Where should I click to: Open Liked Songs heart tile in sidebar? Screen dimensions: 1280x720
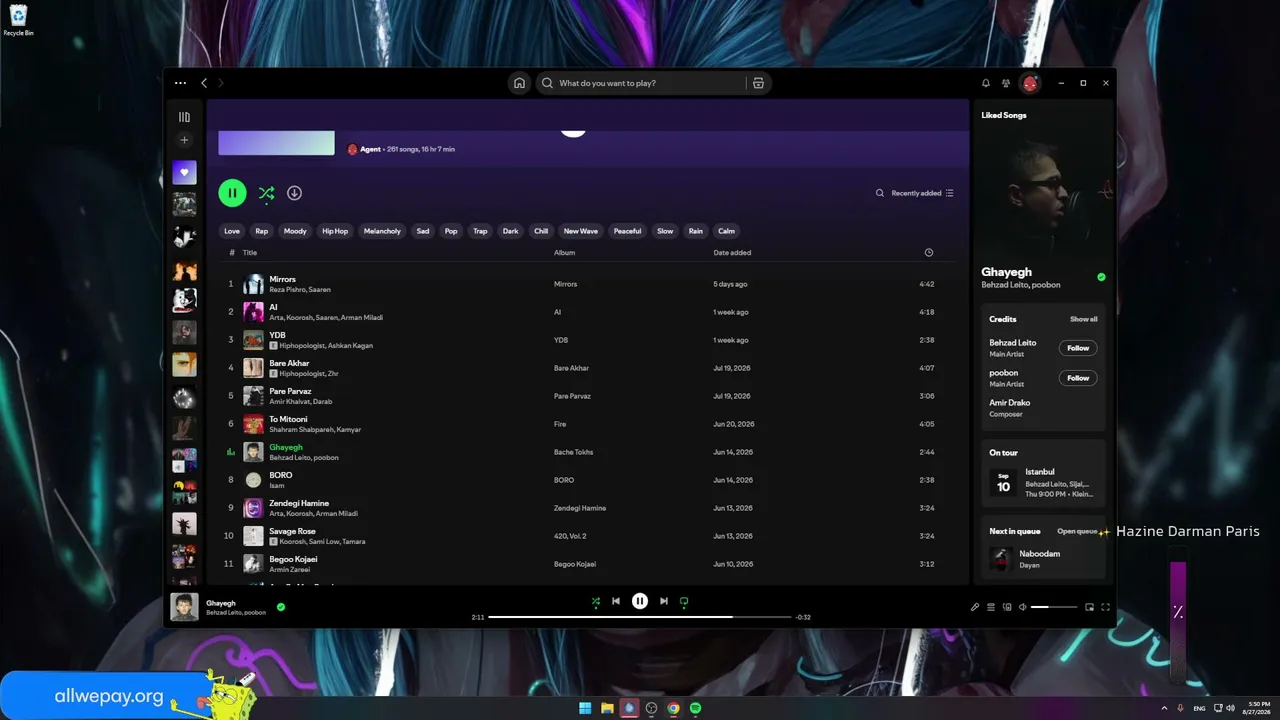tap(184, 172)
